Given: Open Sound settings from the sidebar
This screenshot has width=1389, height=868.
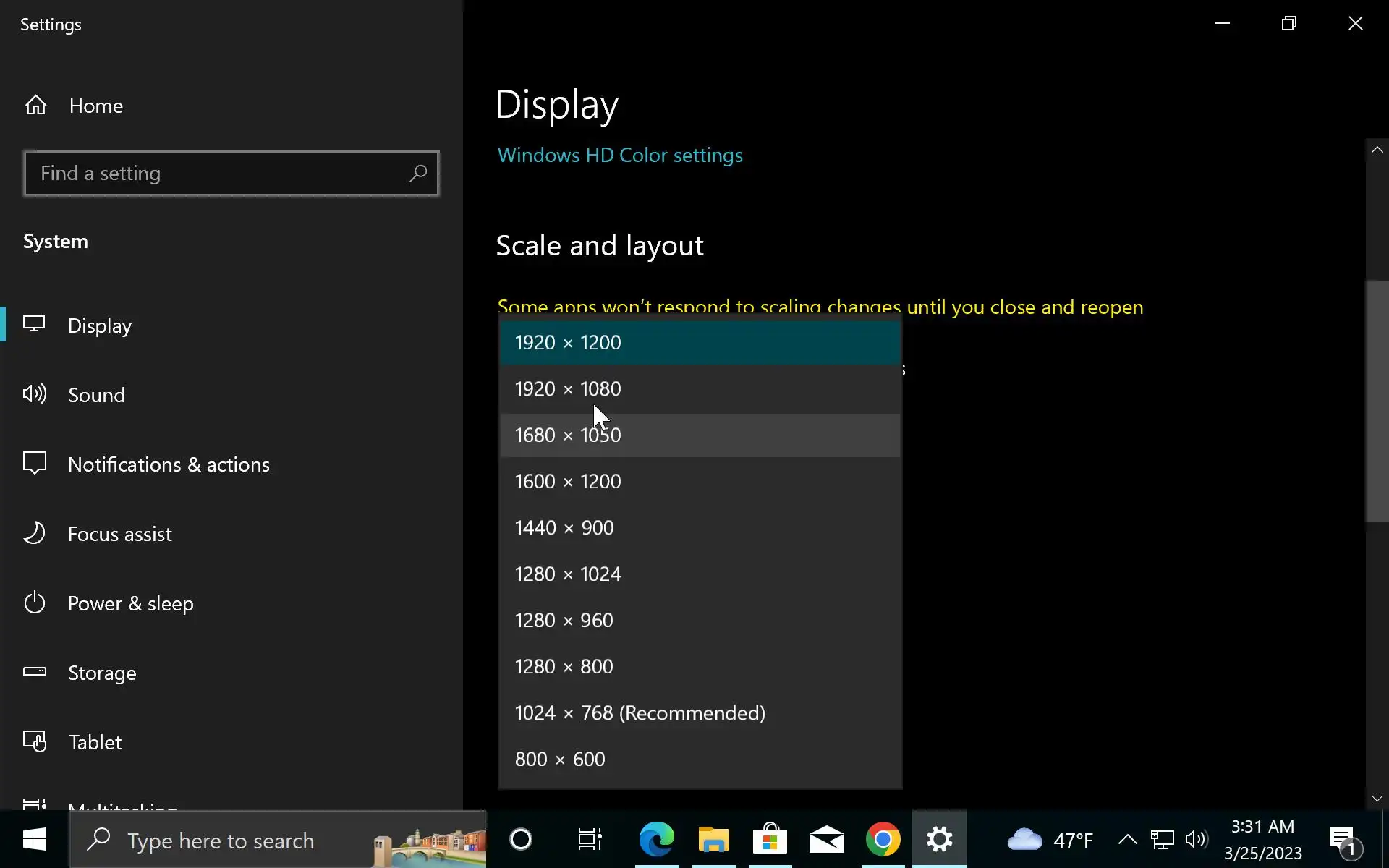Looking at the screenshot, I should [x=96, y=395].
